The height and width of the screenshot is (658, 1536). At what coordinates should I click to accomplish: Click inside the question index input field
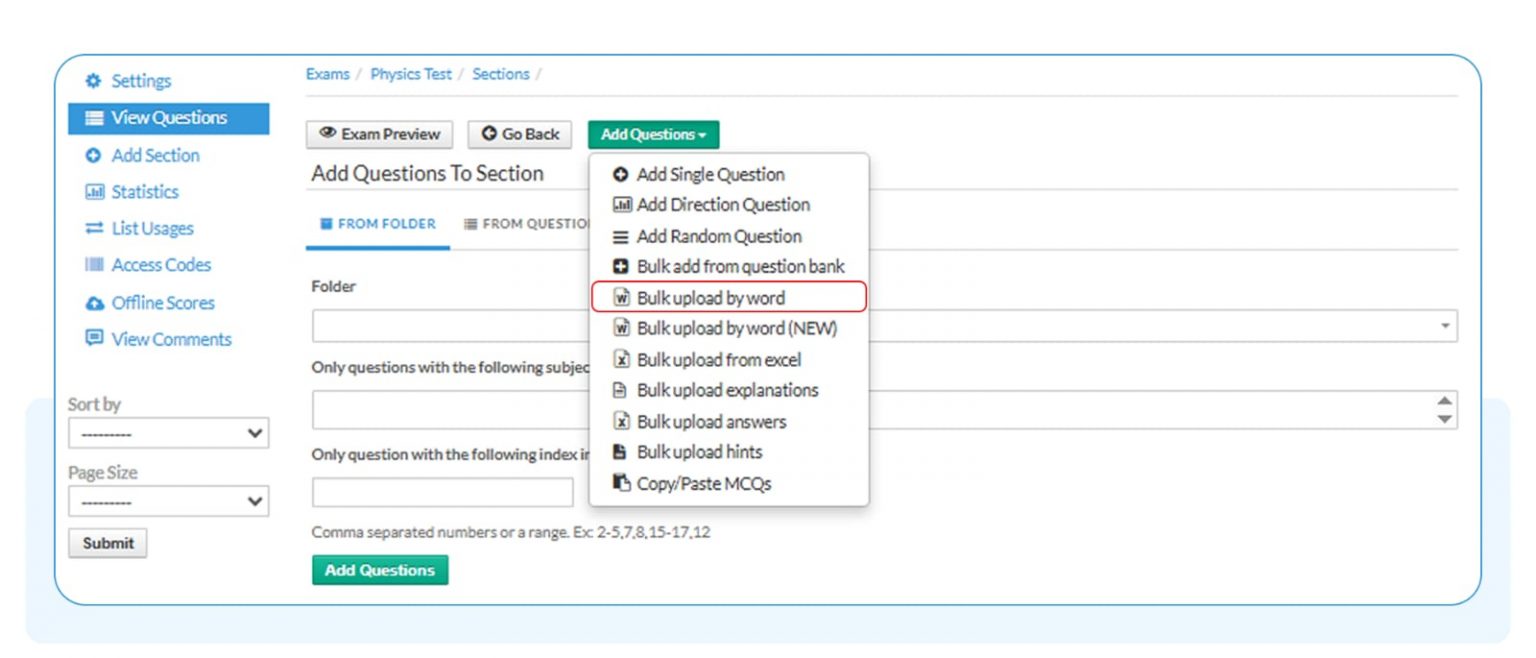[441, 491]
